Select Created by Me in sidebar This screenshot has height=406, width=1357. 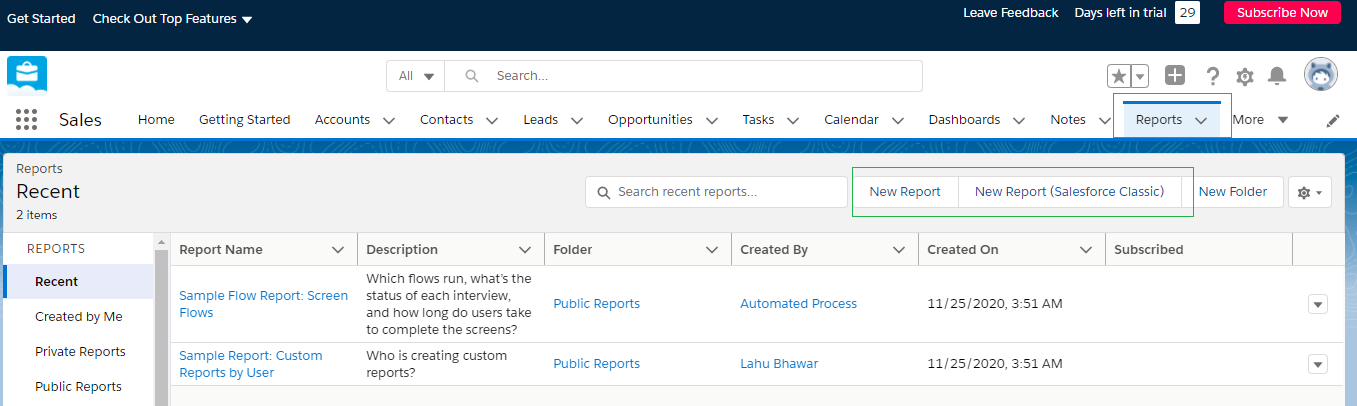coord(79,316)
